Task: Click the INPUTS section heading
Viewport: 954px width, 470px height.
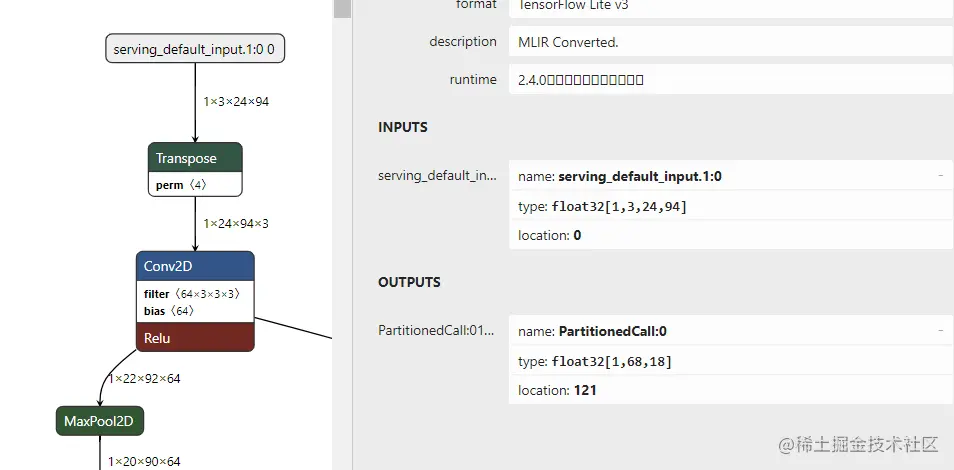Action: coord(403,127)
